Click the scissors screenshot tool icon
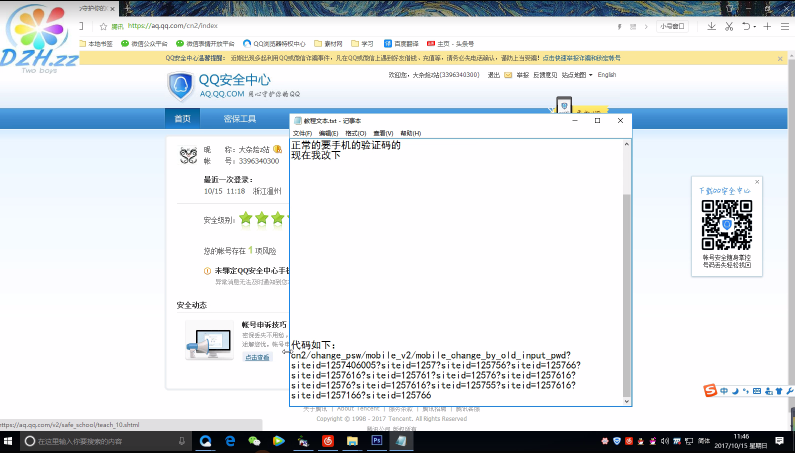 729,26
